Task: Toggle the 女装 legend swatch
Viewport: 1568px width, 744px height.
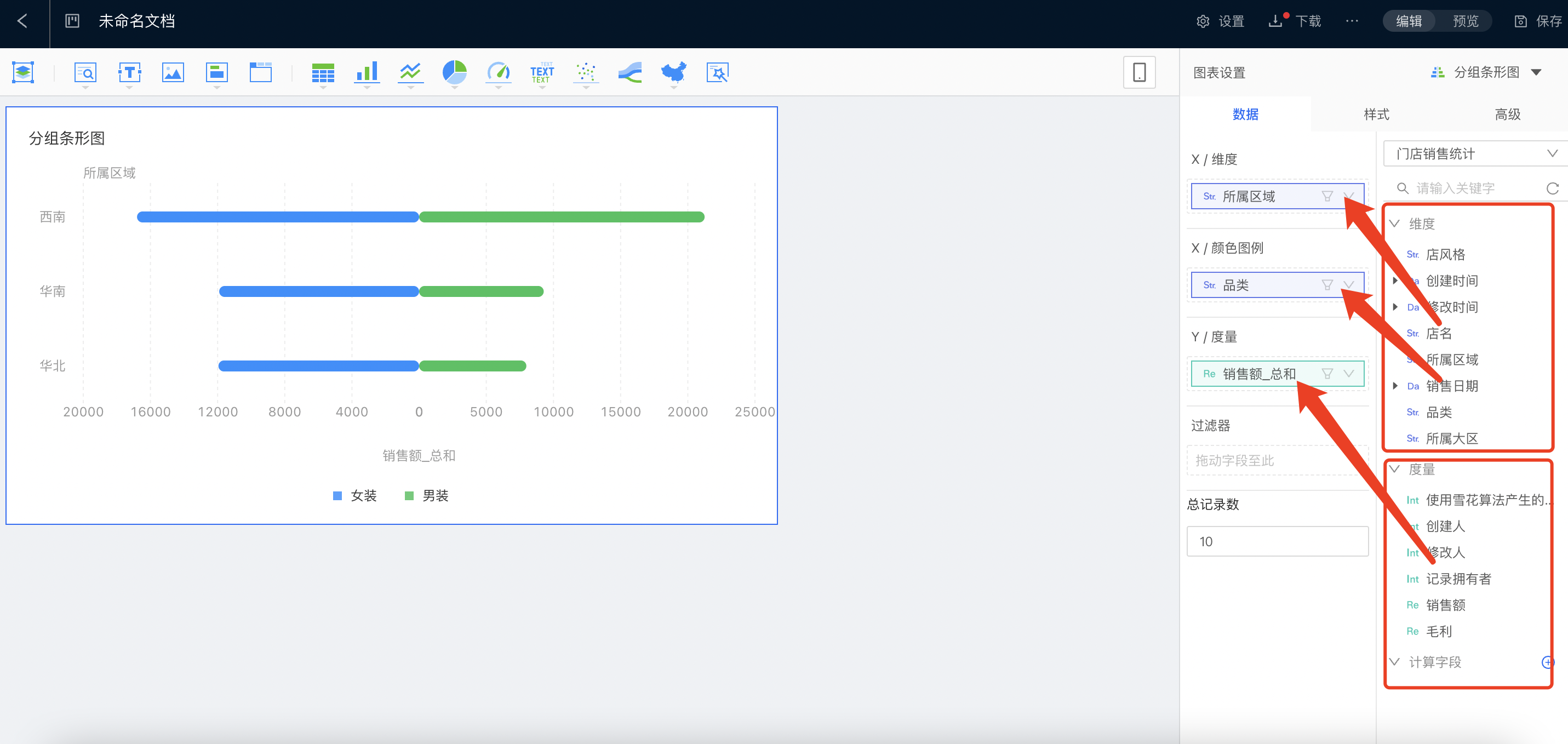Action: (338, 496)
